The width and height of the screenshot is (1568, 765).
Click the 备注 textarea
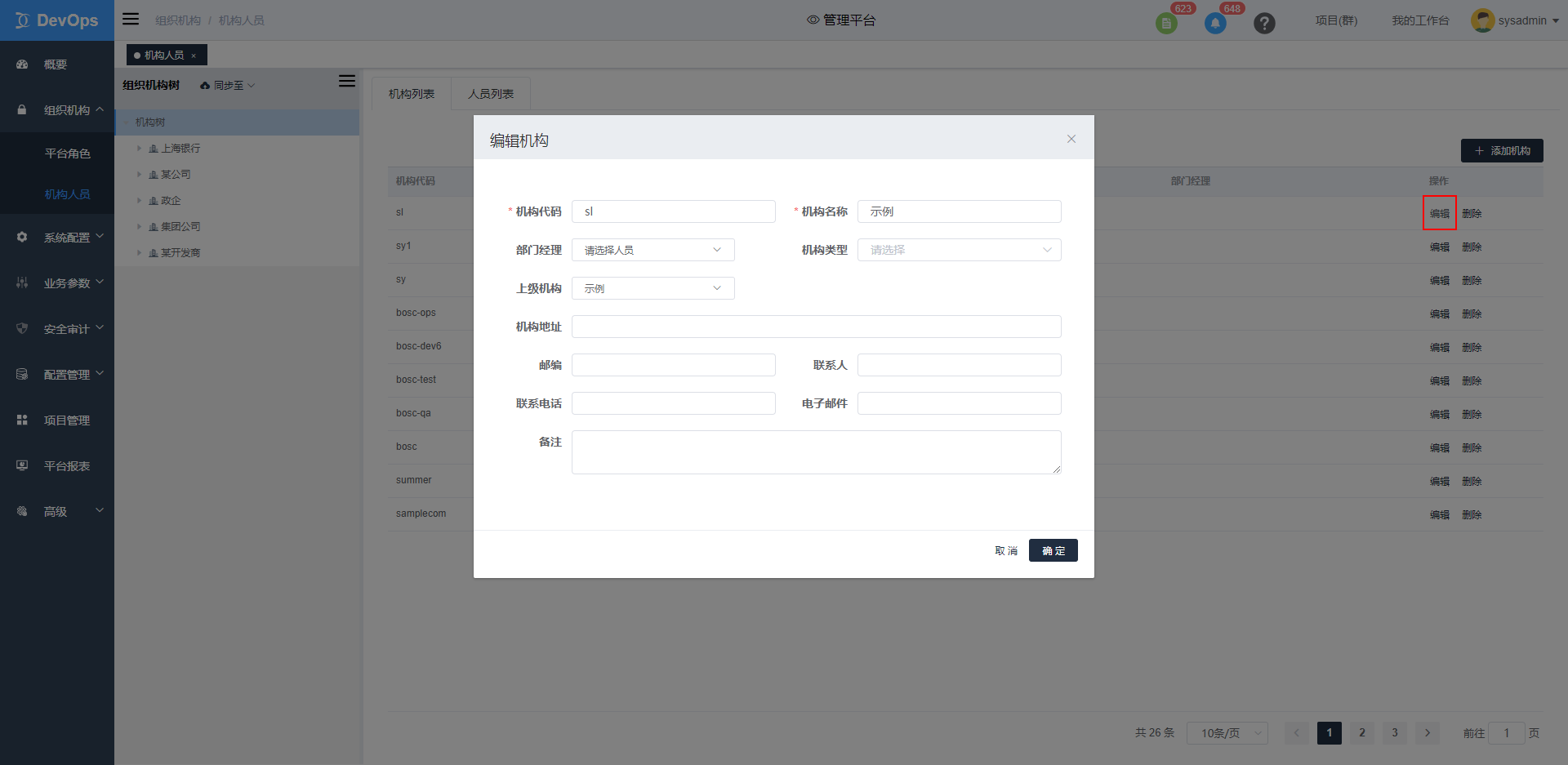817,452
